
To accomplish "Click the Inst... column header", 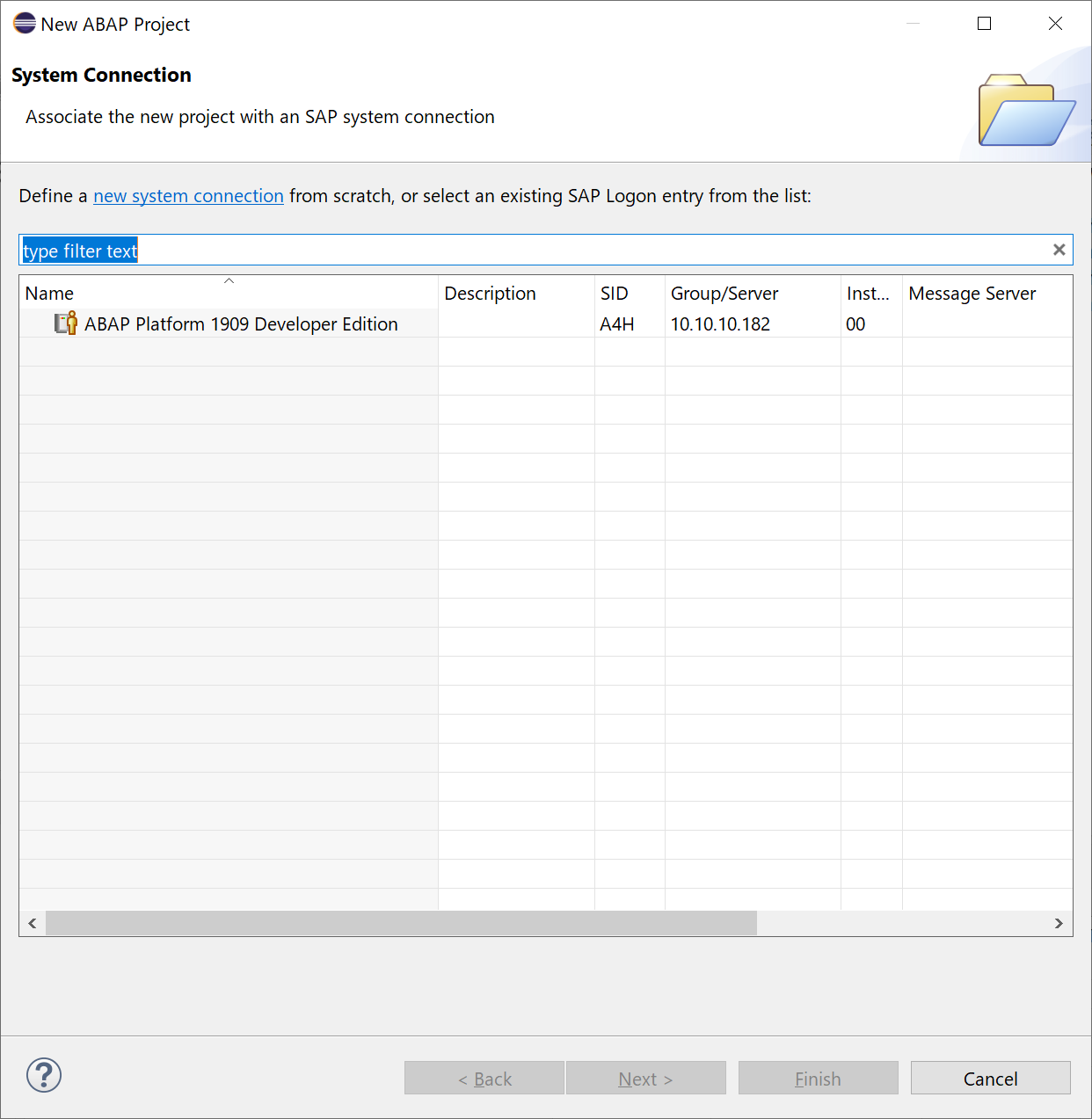I will coord(871,293).
